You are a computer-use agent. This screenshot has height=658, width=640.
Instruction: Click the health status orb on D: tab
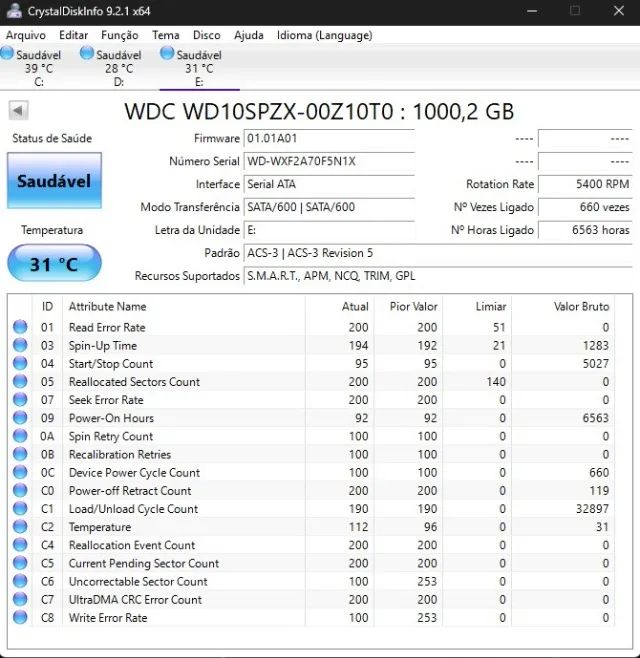click(x=87, y=53)
